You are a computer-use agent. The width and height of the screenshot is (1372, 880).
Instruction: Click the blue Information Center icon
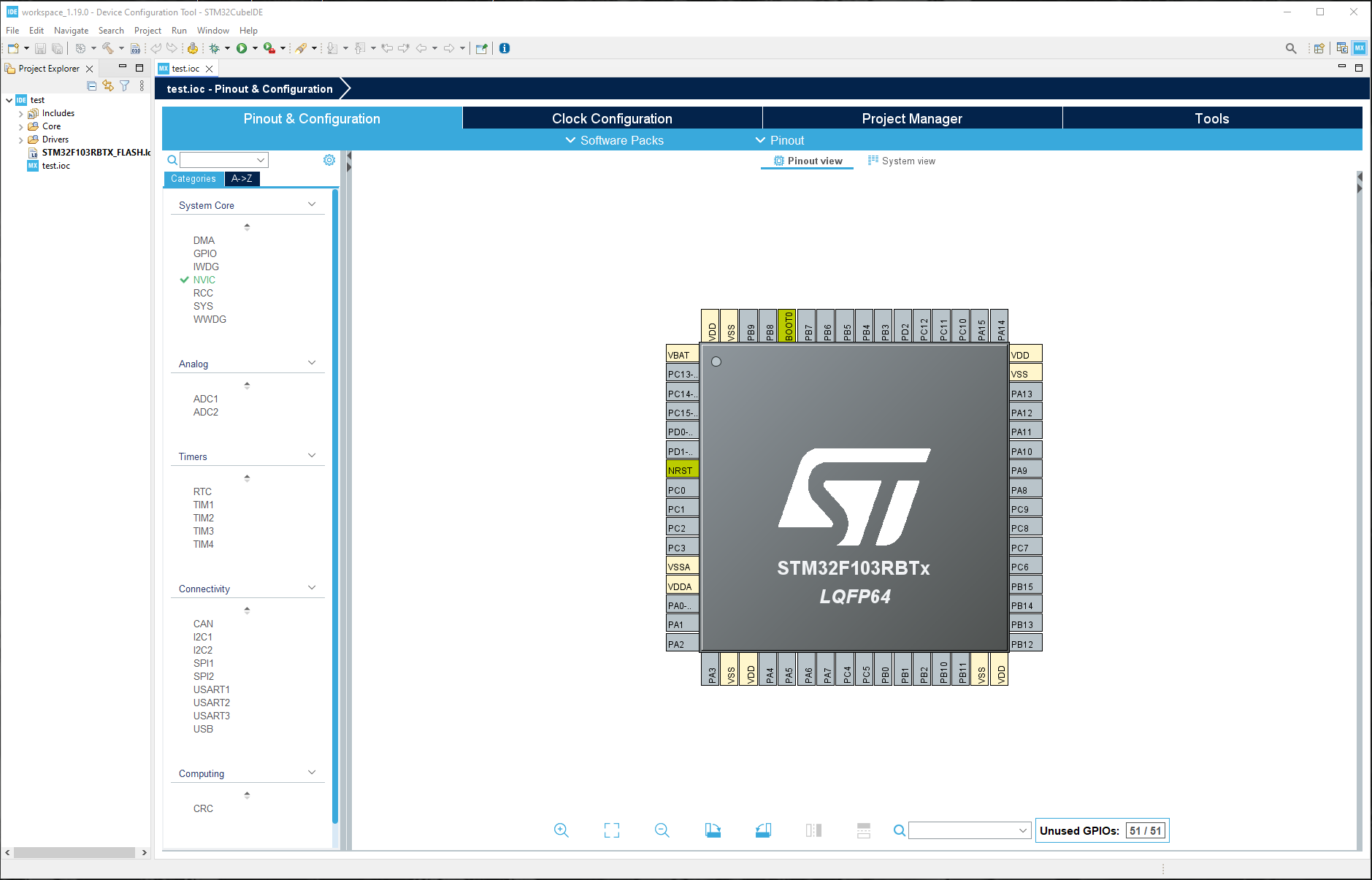pos(505,48)
